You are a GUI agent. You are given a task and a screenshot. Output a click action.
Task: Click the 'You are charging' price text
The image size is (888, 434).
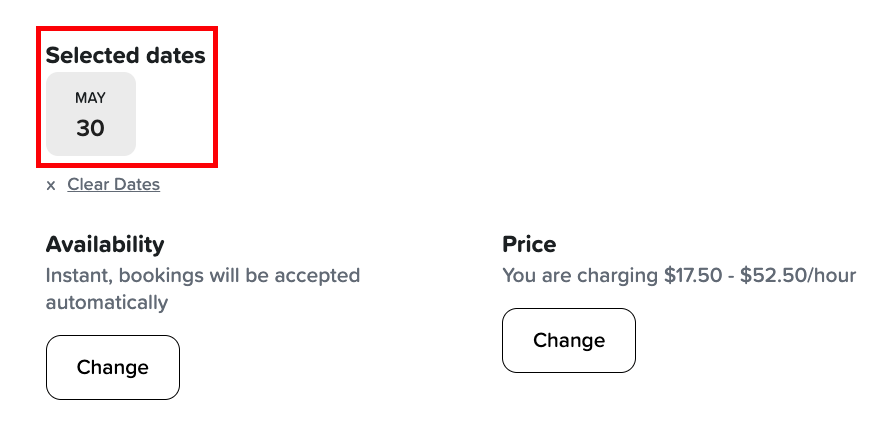pyautogui.click(x=679, y=275)
